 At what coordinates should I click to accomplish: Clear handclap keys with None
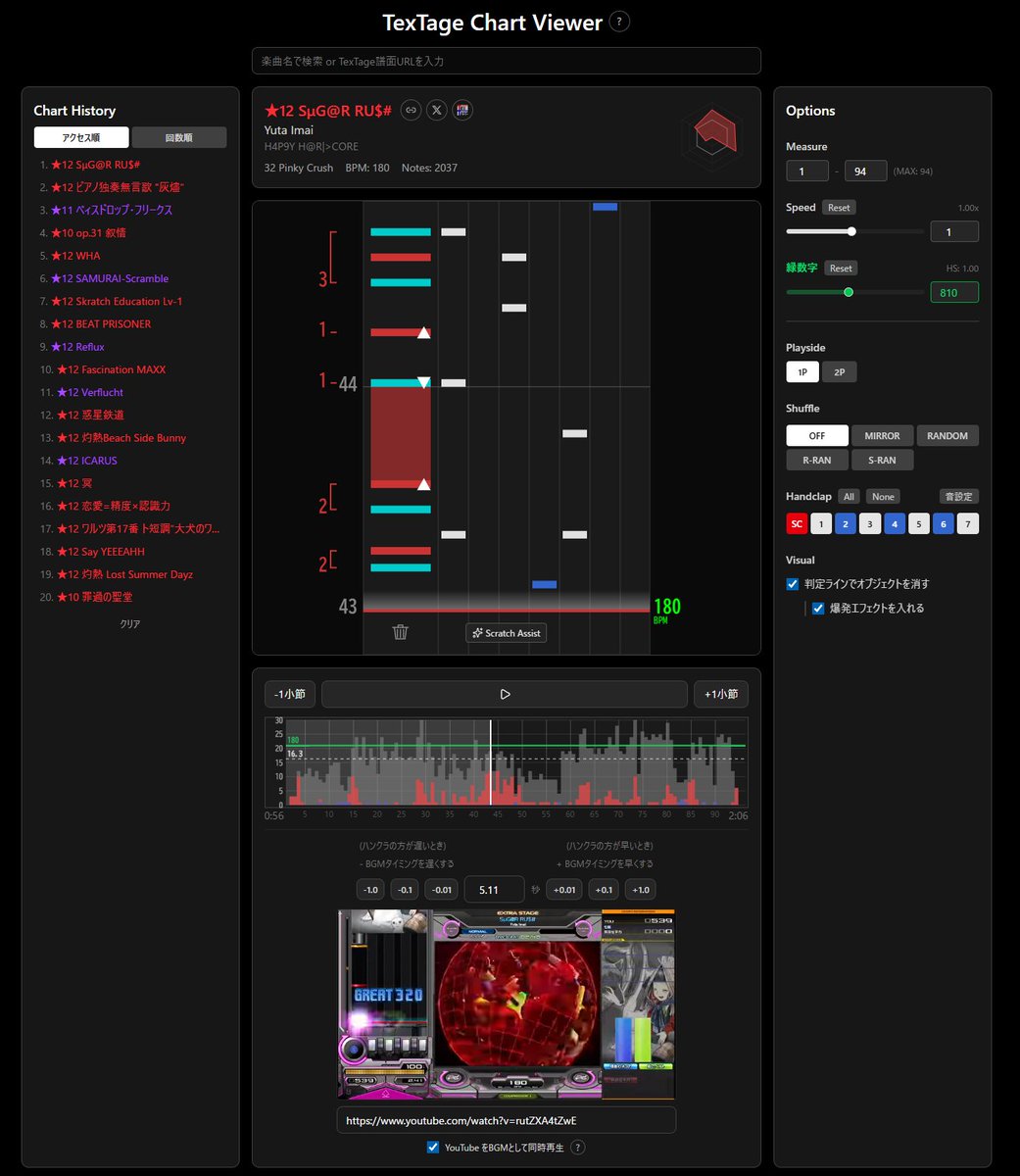884,497
